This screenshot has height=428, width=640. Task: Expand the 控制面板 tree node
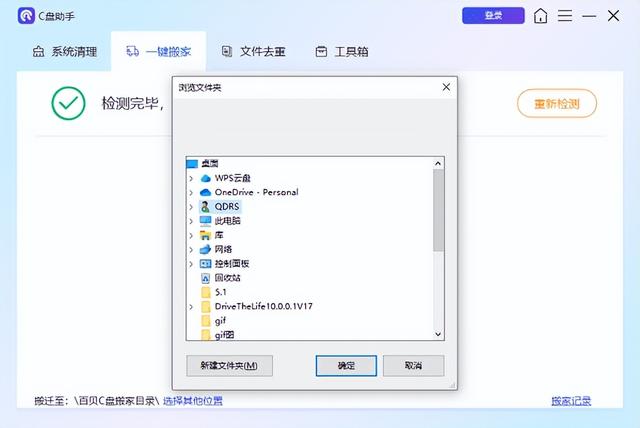191,264
